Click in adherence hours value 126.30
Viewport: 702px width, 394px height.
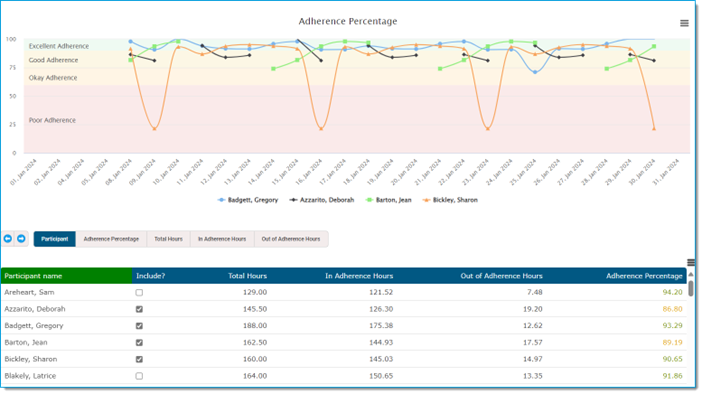coord(381,309)
